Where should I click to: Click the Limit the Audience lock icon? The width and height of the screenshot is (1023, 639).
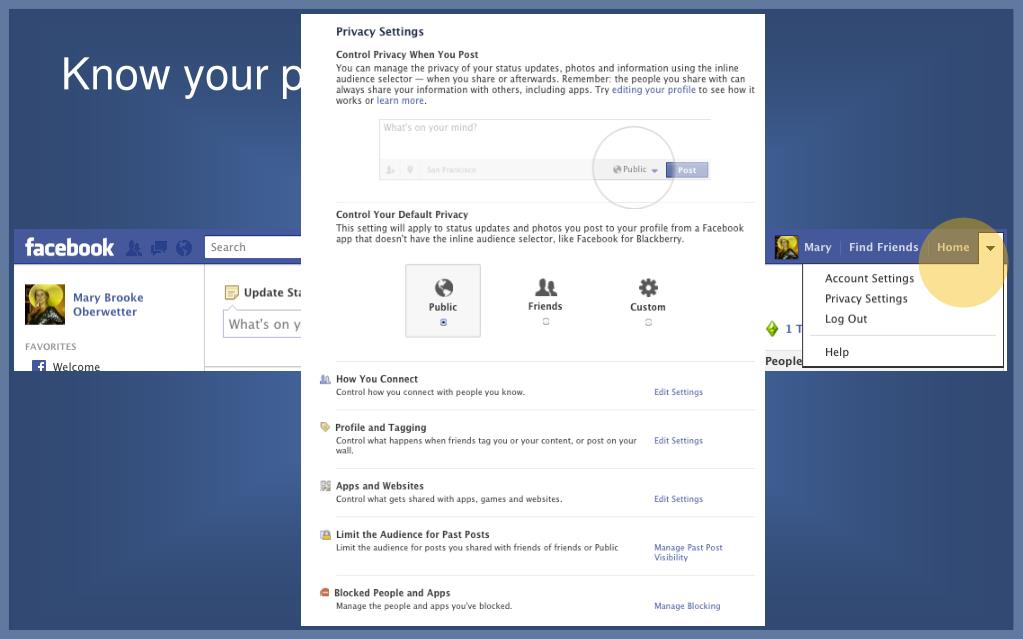pyautogui.click(x=325, y=535)
